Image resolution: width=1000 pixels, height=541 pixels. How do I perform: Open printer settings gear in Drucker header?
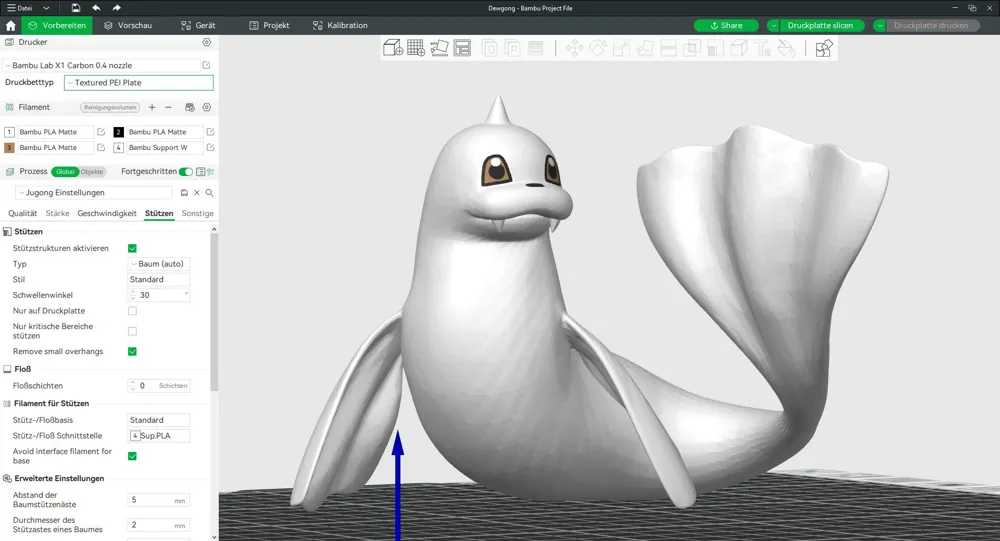pos(207,42)
